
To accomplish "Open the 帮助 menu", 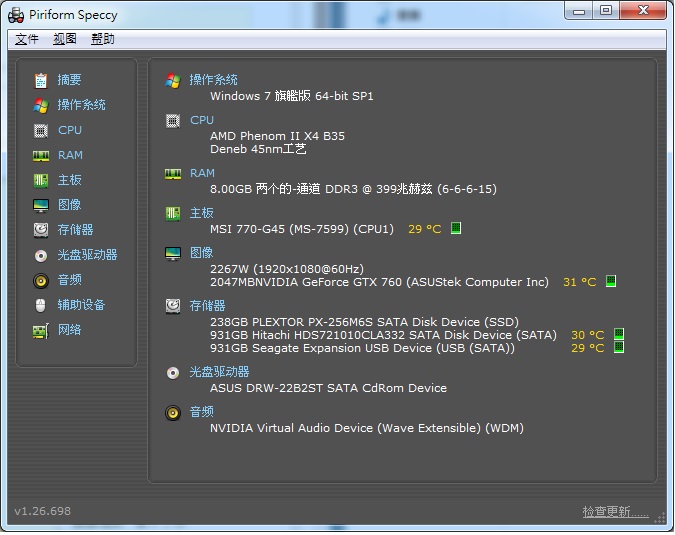I will click(x=102, y=39).
